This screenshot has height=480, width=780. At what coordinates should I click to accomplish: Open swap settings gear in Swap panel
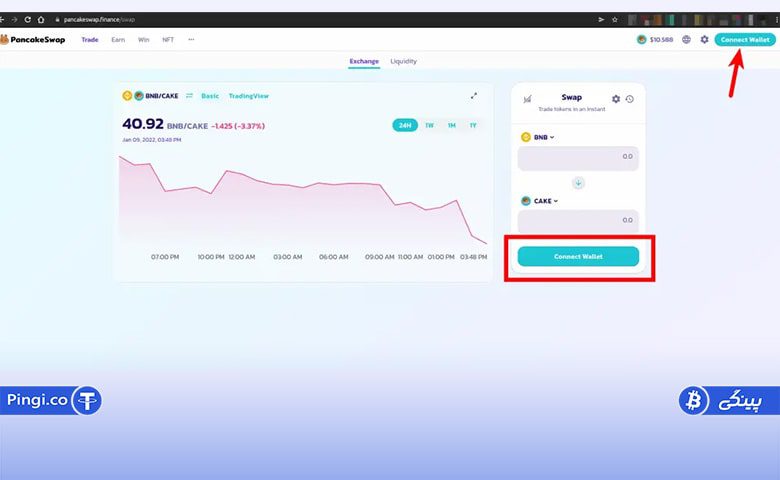pyautogui.click(x=616, y=99)
